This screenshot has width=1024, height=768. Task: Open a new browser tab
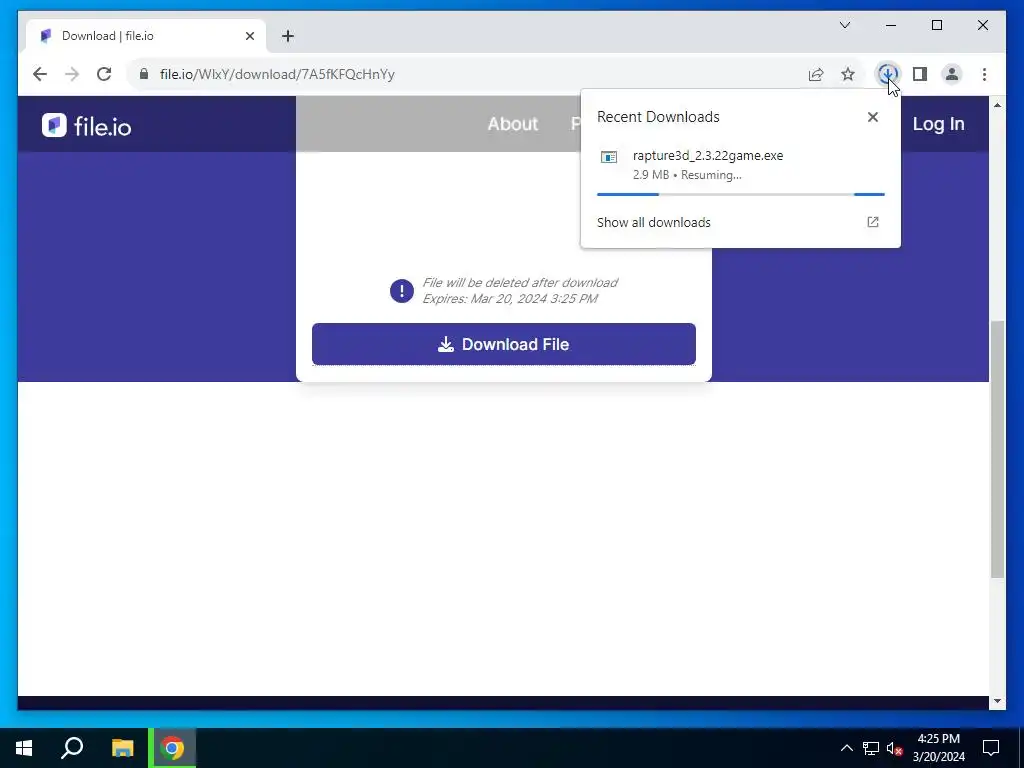287,36
